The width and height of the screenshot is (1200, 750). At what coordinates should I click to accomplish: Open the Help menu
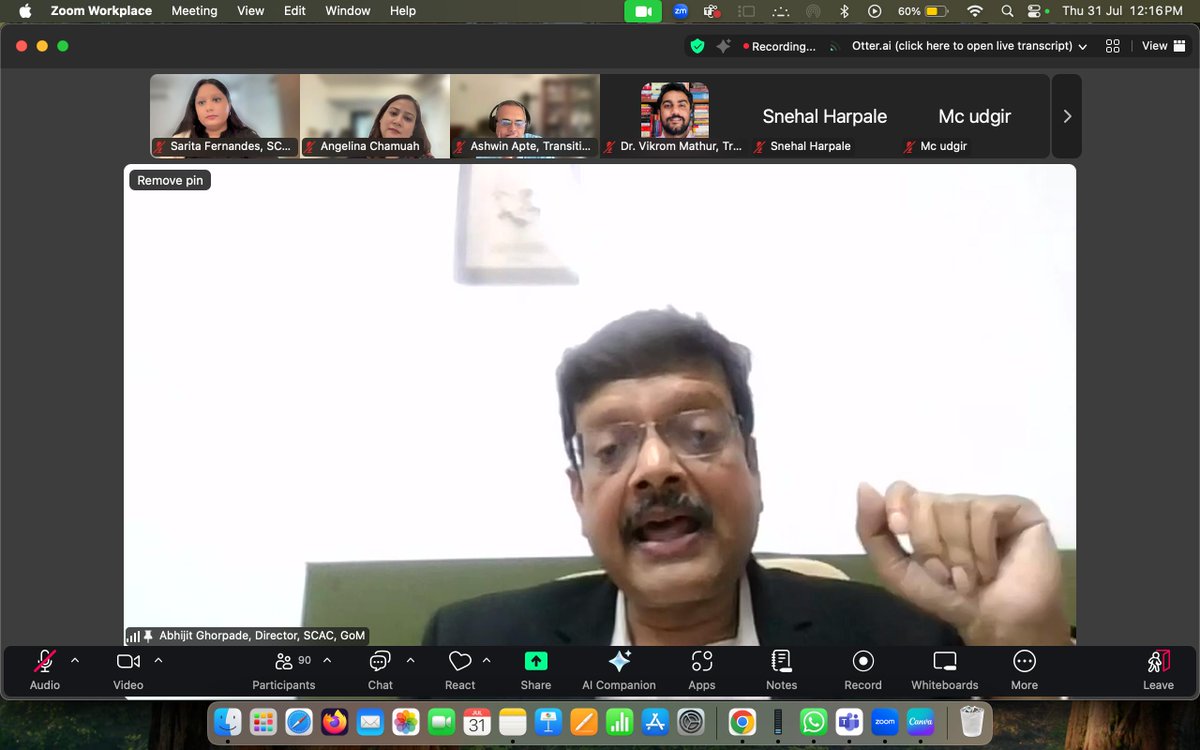[x=403, y=11]
